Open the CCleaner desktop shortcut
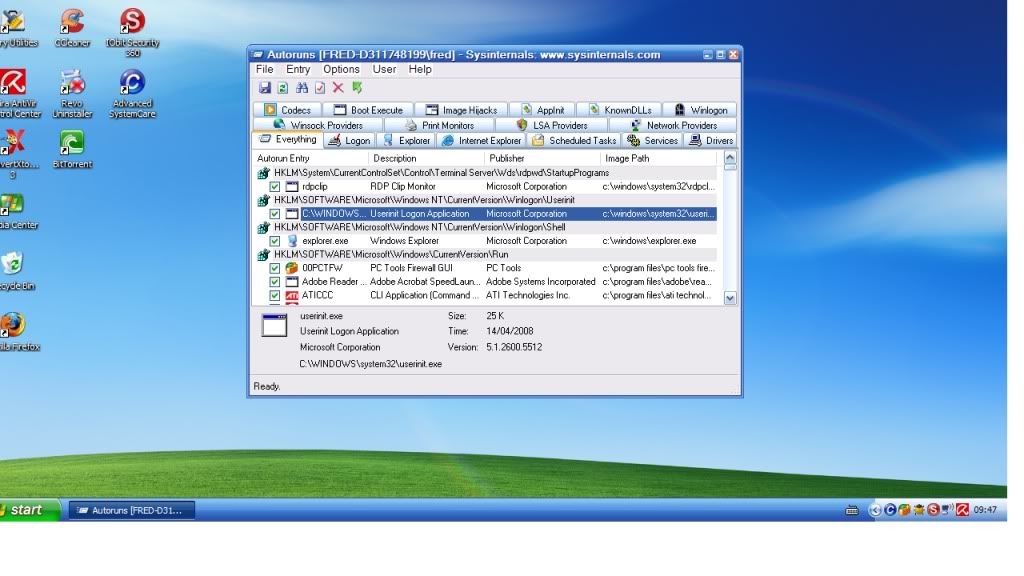Viewport: 1024px width, 576px height. click(72, 22)
